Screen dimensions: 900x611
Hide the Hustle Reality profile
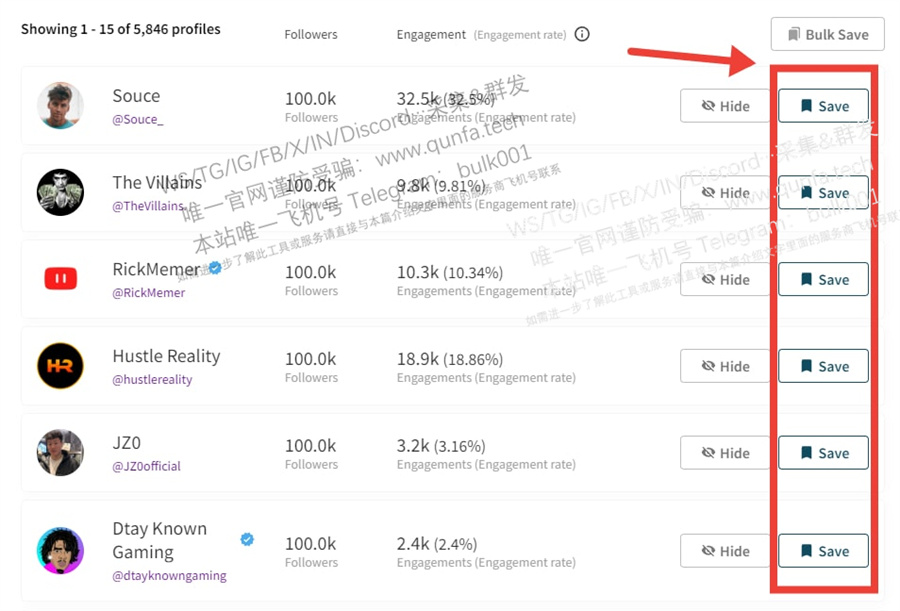point(725,366)
